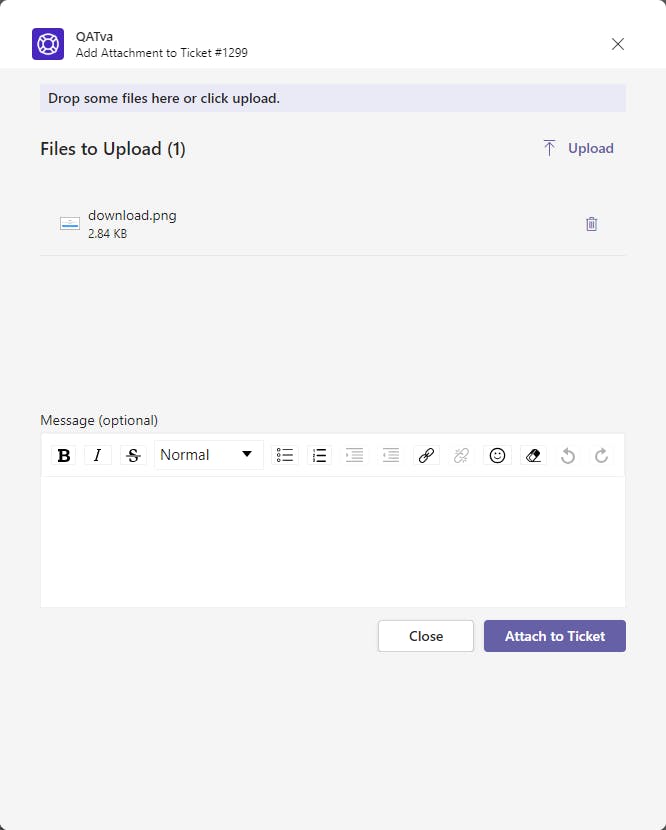Click the remove link icon
The image size is (666, 830).
tap(461, 455)
